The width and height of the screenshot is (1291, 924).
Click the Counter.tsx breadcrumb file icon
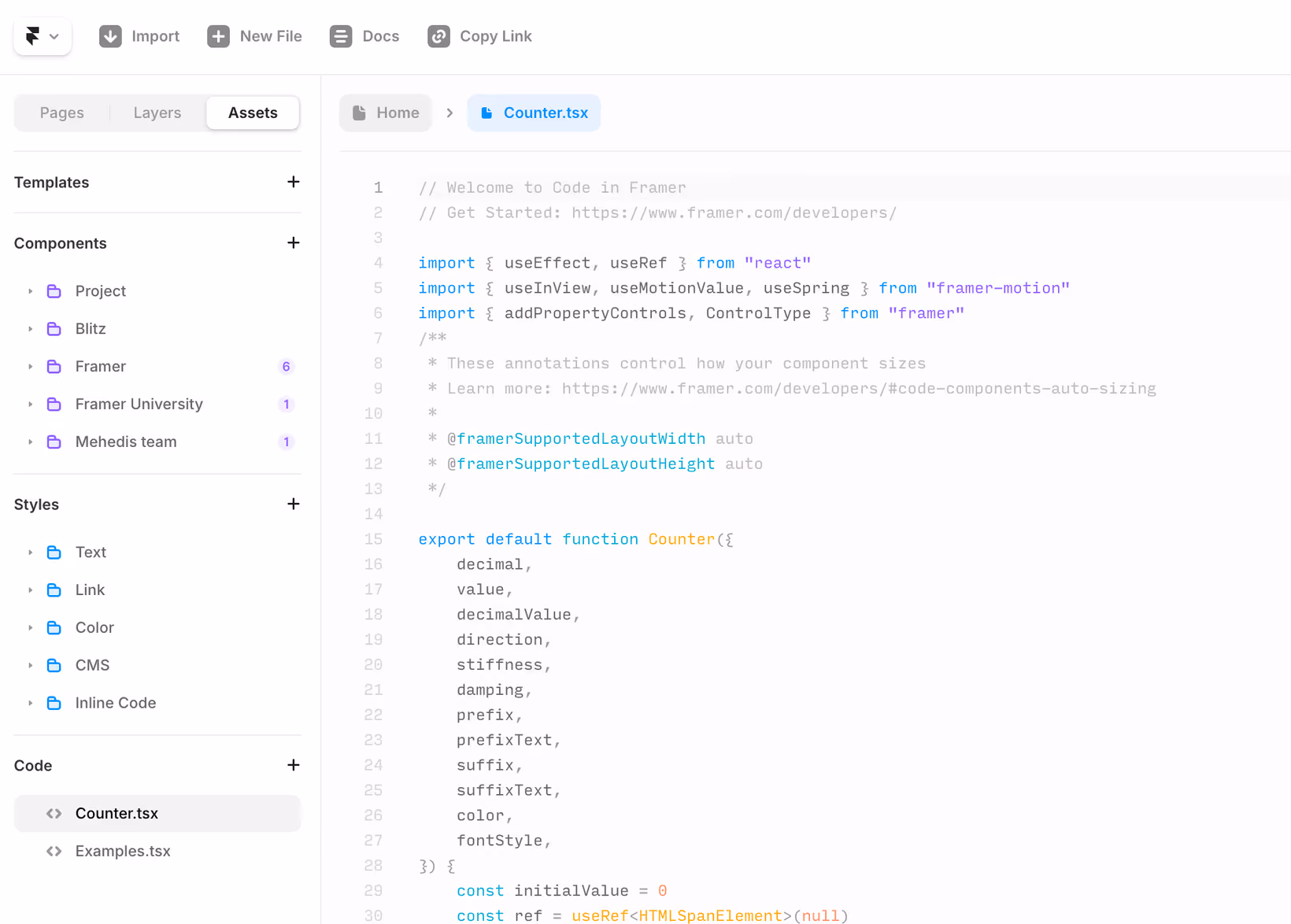click(486, 113)
